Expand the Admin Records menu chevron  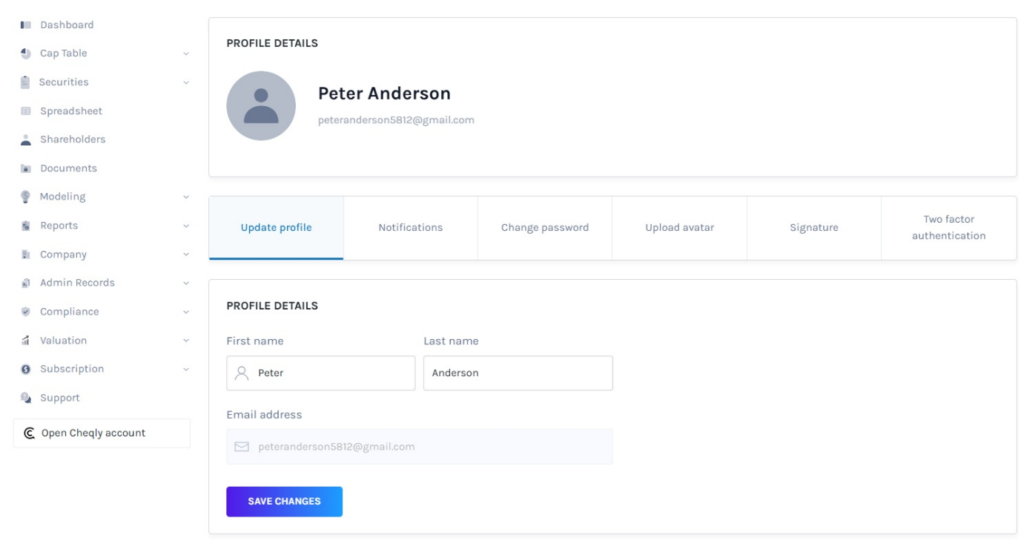(186, 283)
